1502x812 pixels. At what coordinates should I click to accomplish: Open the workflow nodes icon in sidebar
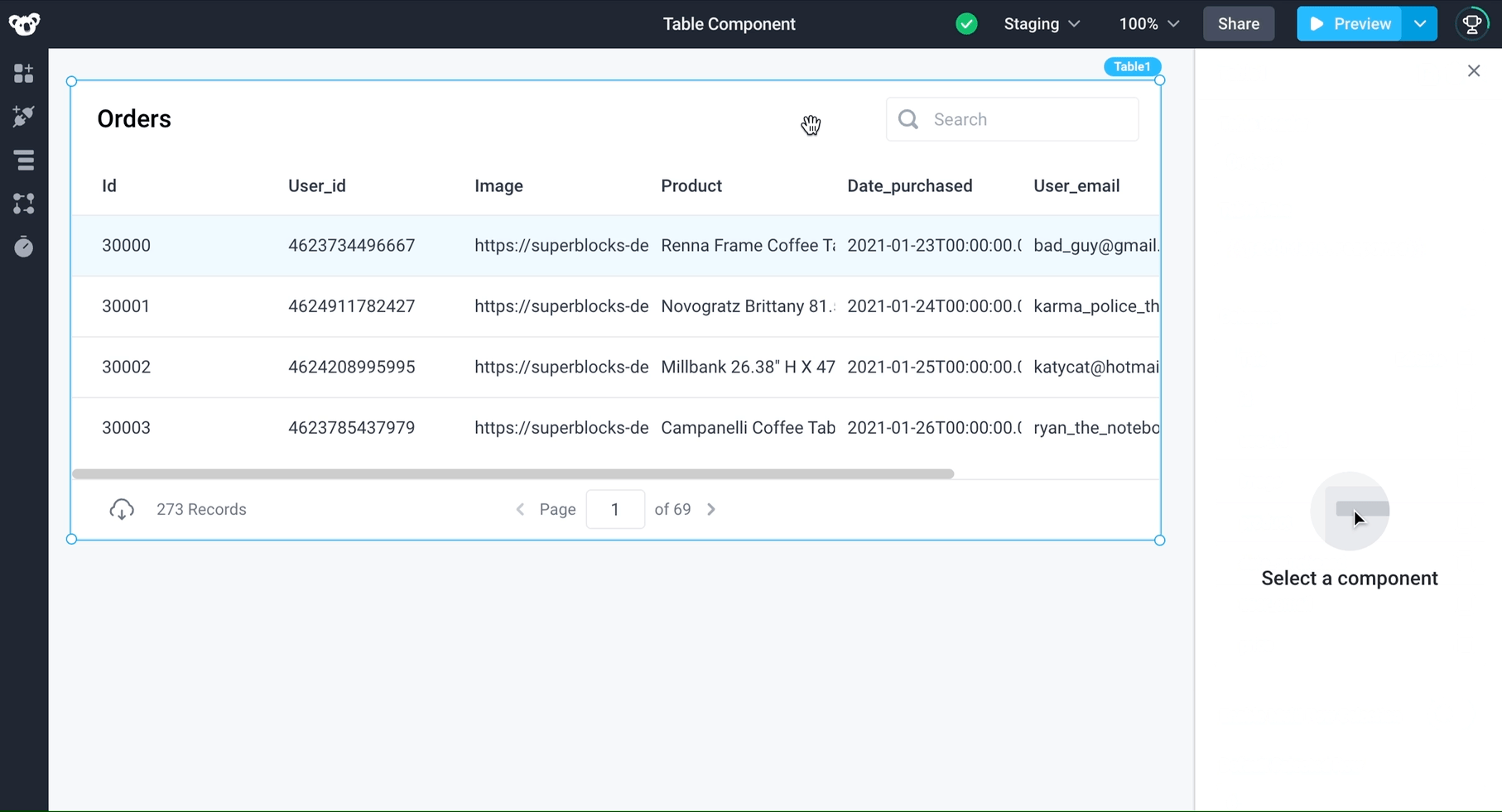coord(24,204)
